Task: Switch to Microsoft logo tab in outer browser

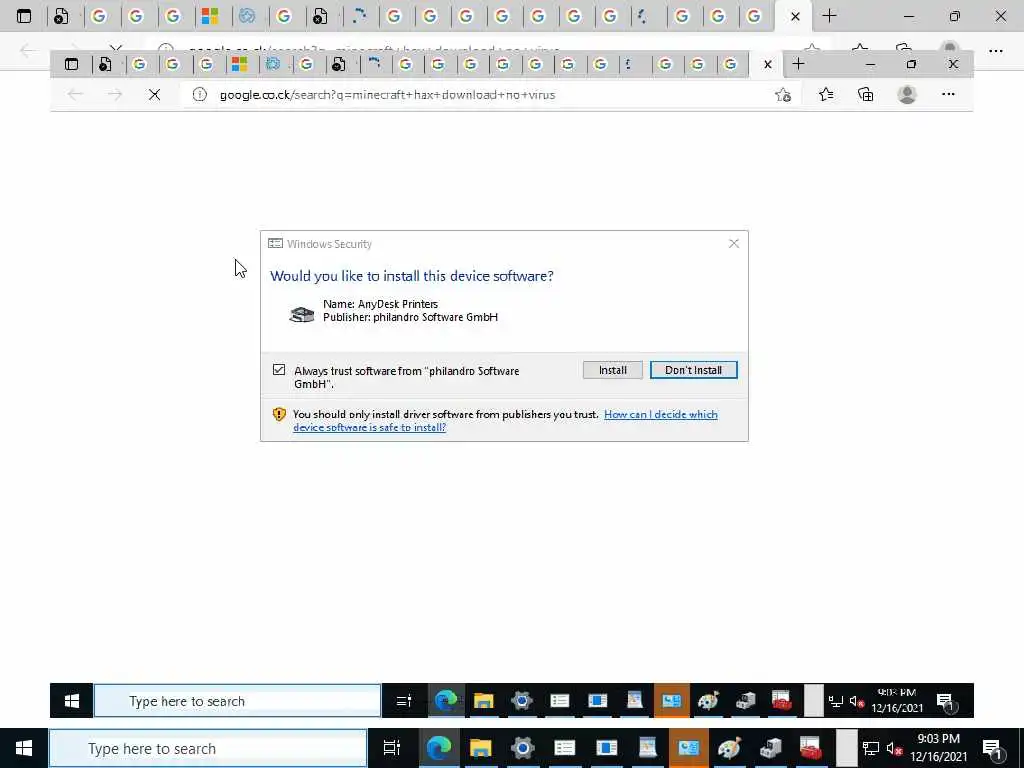Action: click(x=210, y=16)
